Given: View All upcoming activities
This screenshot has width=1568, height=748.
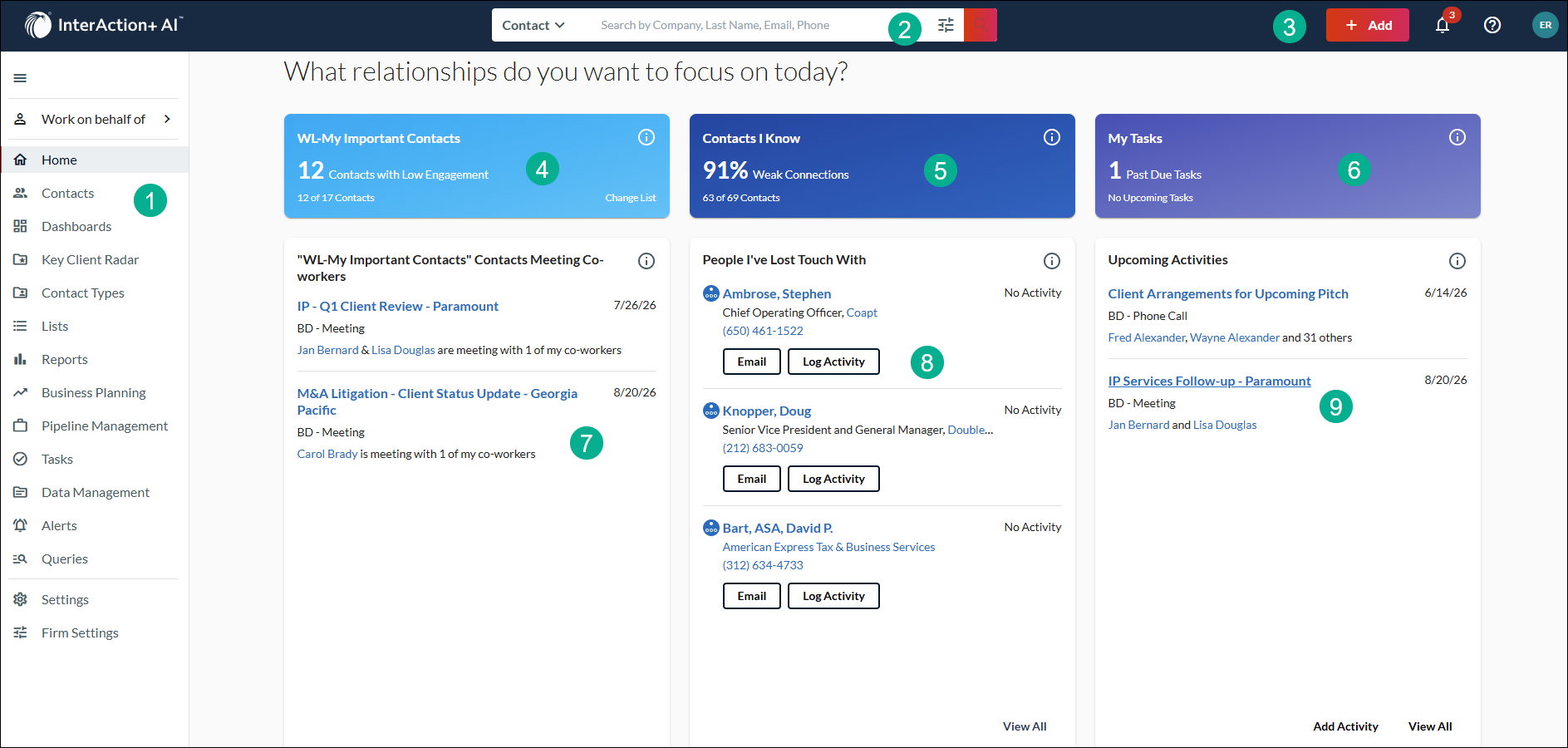Looking at the screenshot, I should [x=1430, y=726].
